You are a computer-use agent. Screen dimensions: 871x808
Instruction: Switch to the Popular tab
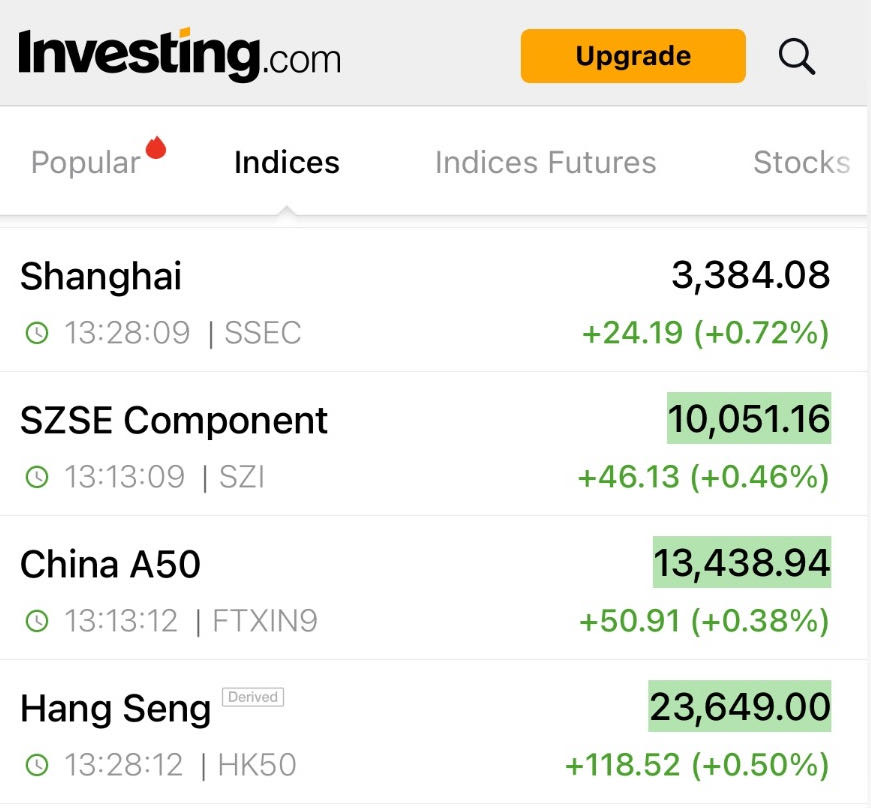click(86, 163)
